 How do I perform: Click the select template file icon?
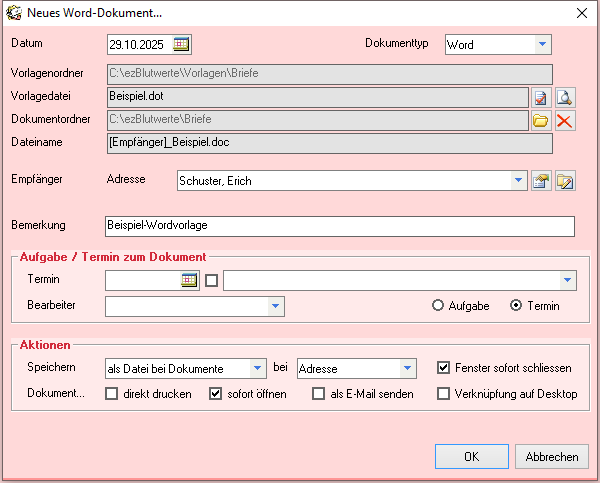pos(541,97)
